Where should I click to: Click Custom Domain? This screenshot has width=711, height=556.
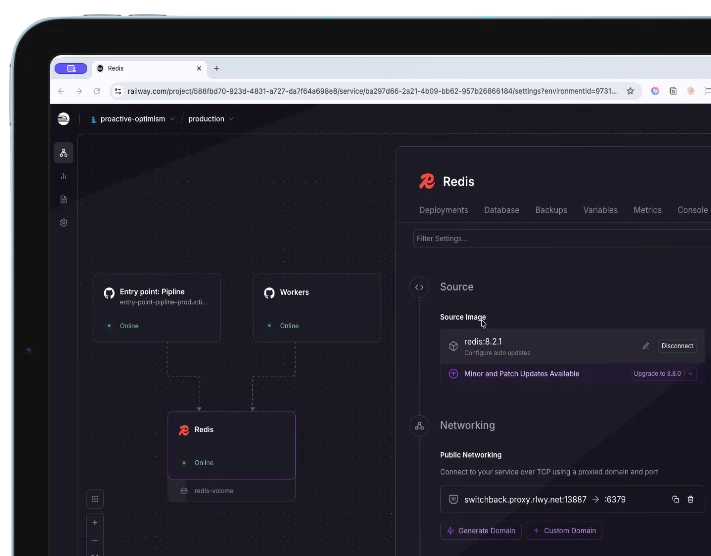[564, 531]
